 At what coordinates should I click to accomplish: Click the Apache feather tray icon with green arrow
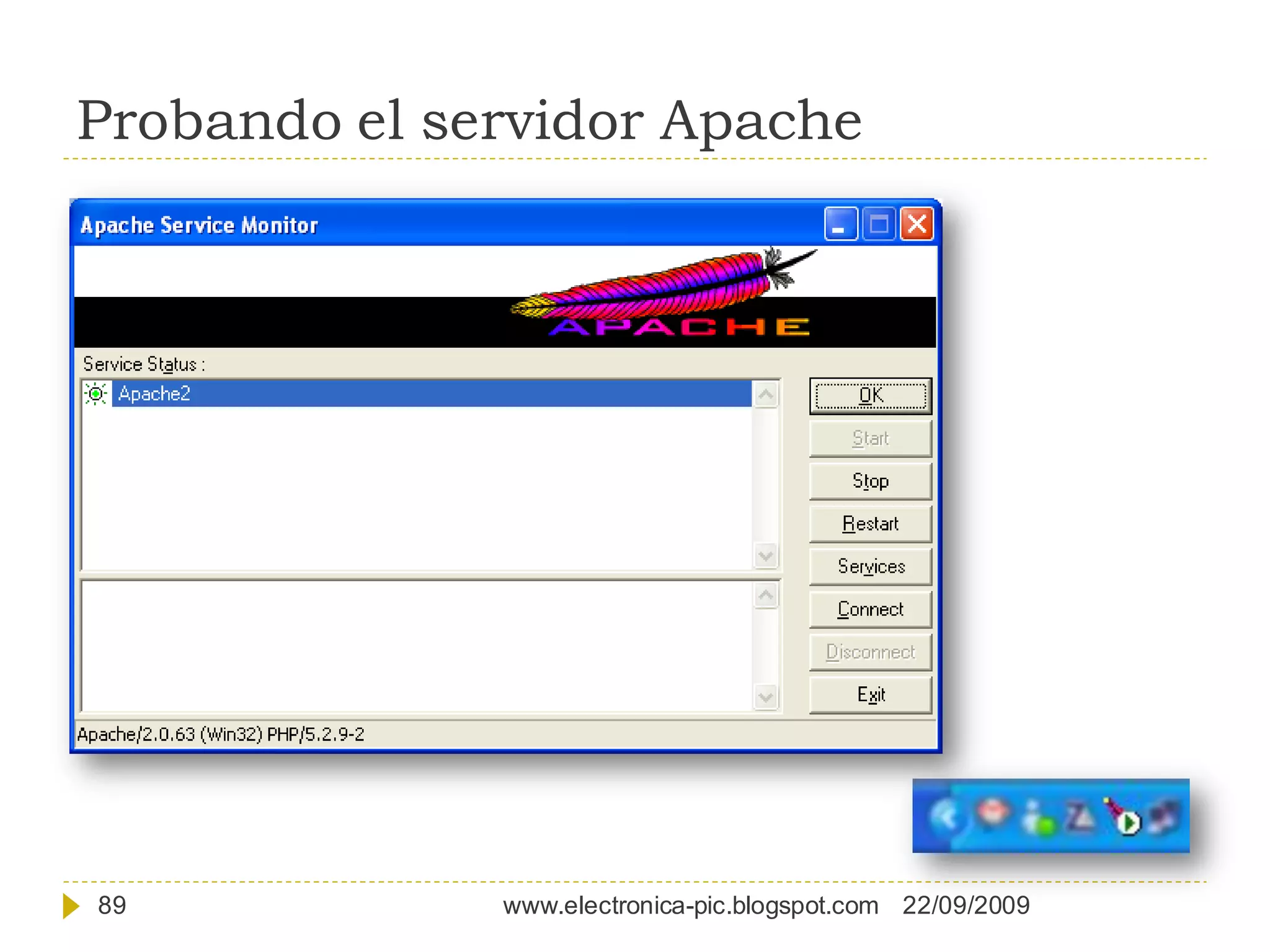tap(1121, 816)
